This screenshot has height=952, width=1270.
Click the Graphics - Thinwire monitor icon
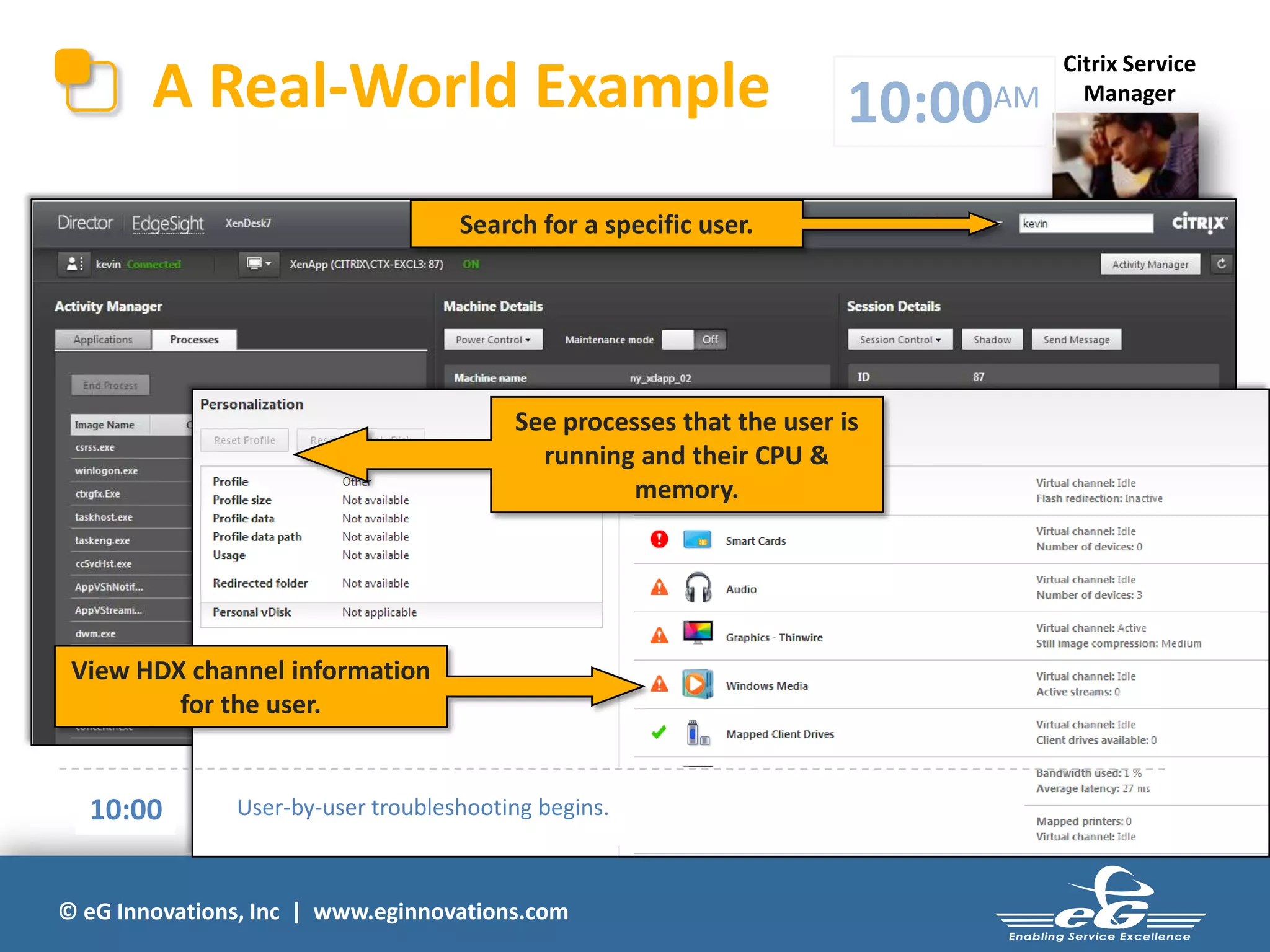(x=698, y=633)
